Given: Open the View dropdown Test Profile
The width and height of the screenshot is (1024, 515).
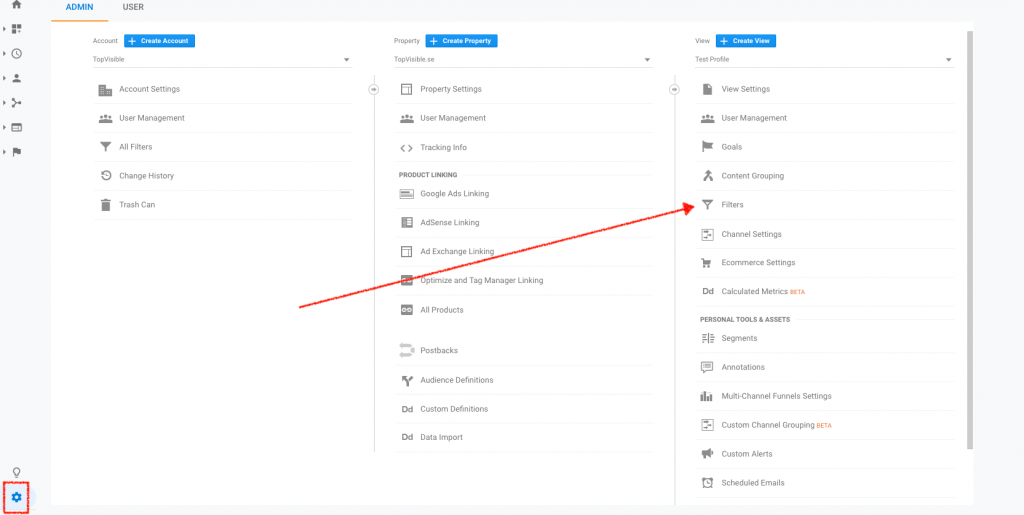Looking at the screenshot, I should (824, 59).
